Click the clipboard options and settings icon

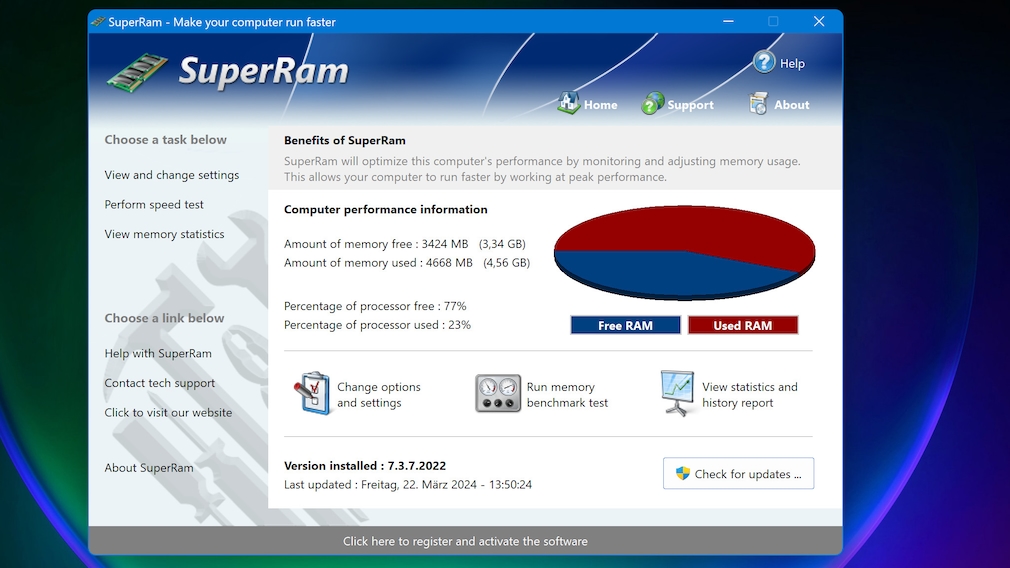coord(312,394)
